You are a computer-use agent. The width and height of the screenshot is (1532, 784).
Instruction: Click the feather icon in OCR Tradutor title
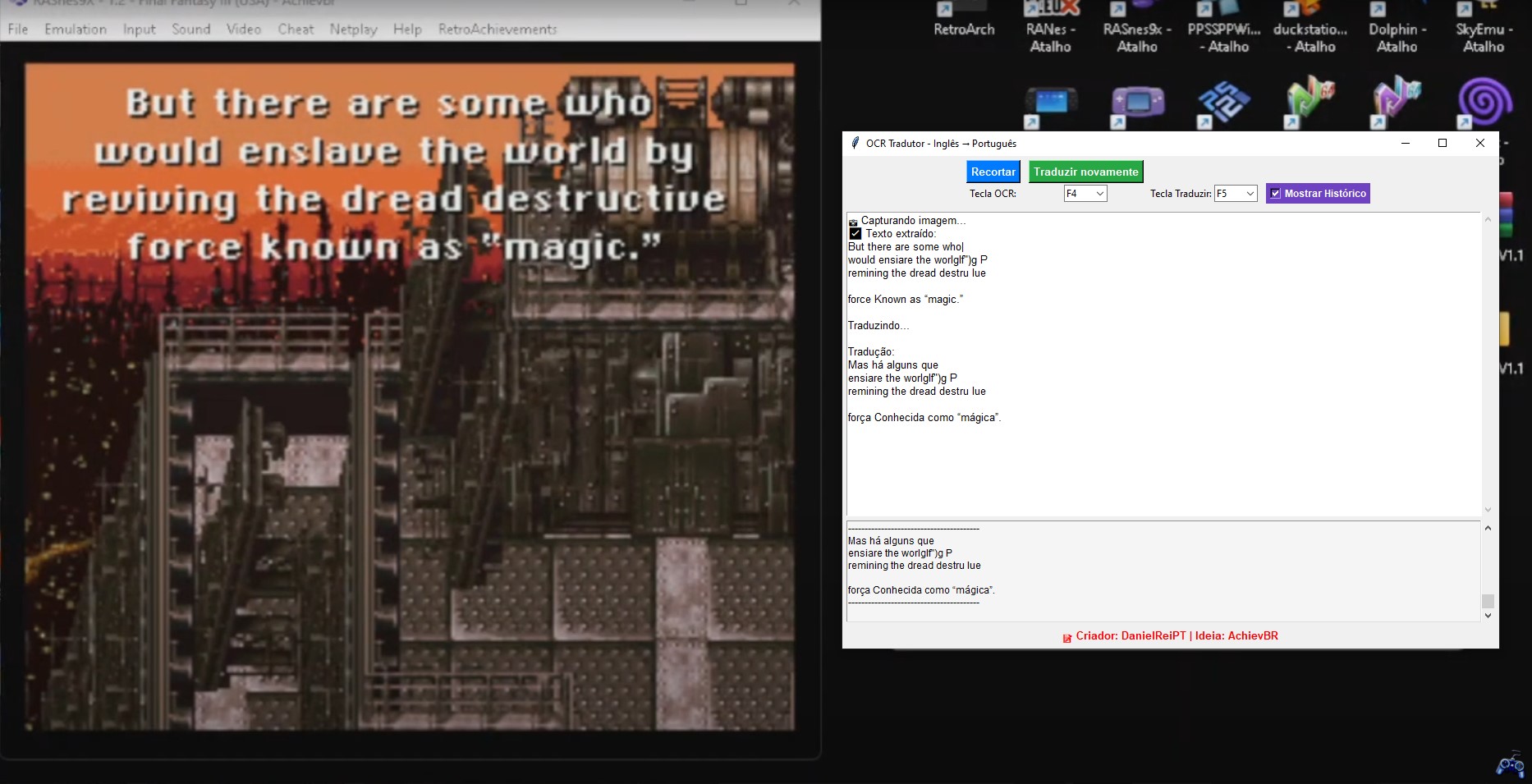(855, 143)
